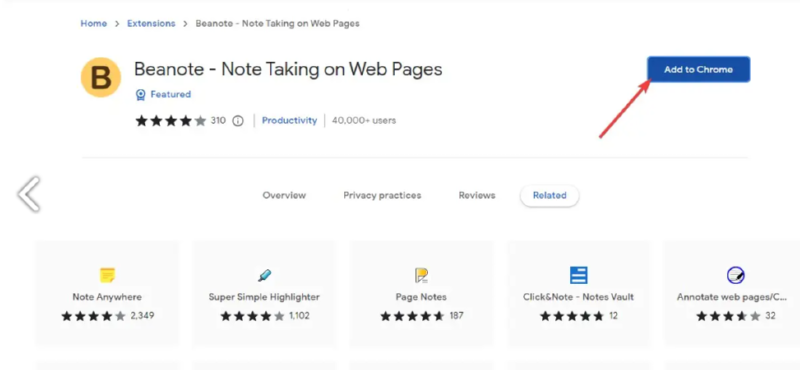Click the Note Anywhere sticky note icon

pyautogui.click(x=107, y=275)
